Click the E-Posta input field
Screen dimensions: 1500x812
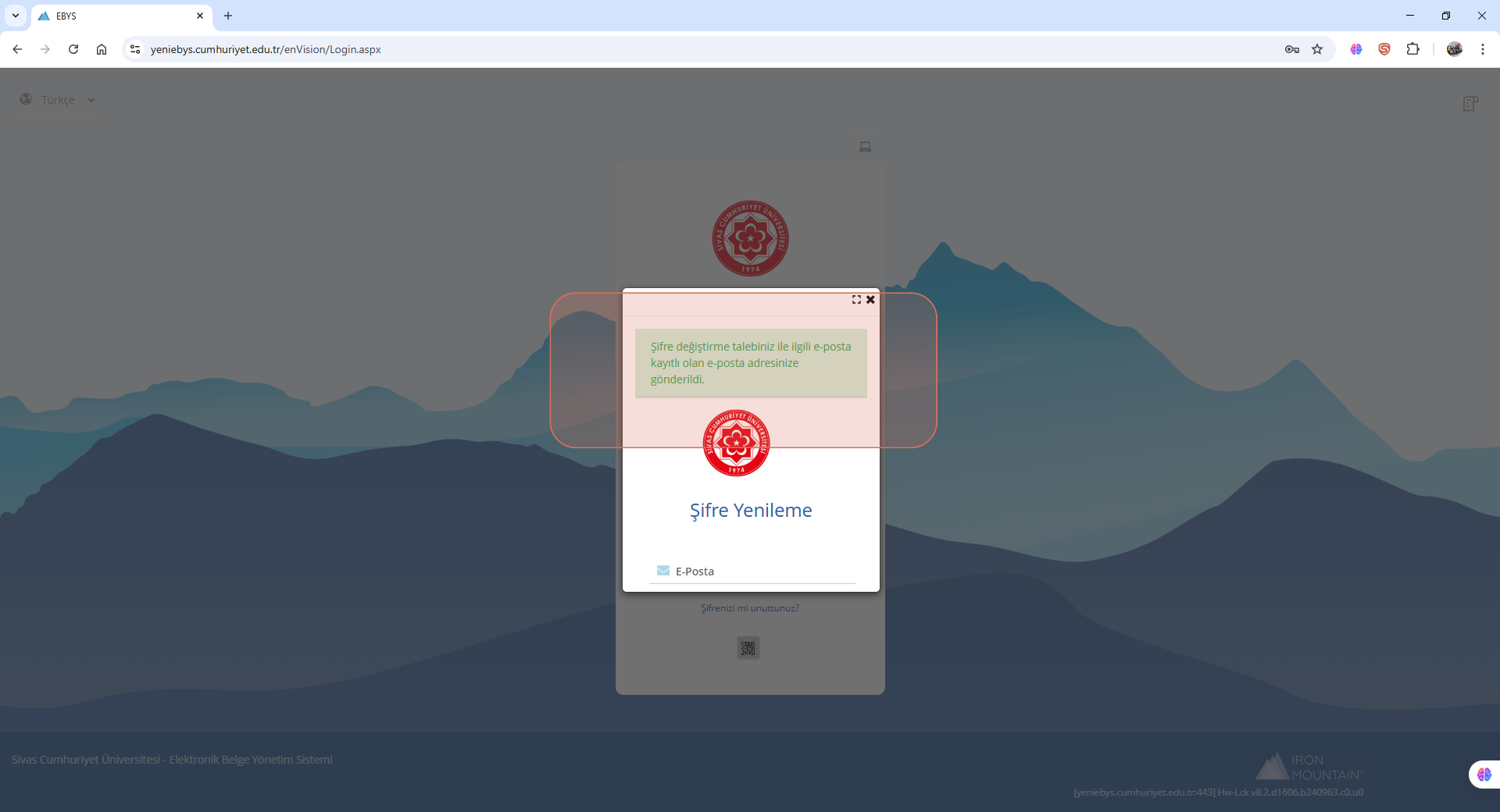[x=762, y=572]
